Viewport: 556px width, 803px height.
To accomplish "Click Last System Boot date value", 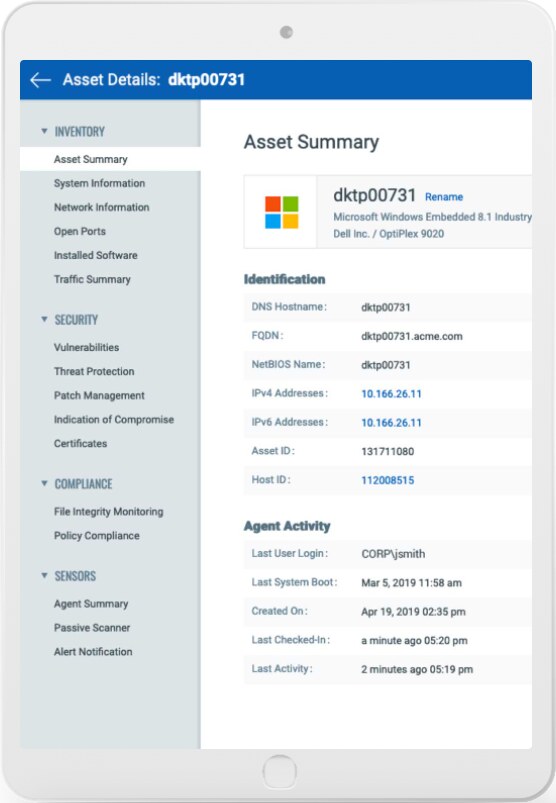I will pyautogui.click(x=412, y=583).
